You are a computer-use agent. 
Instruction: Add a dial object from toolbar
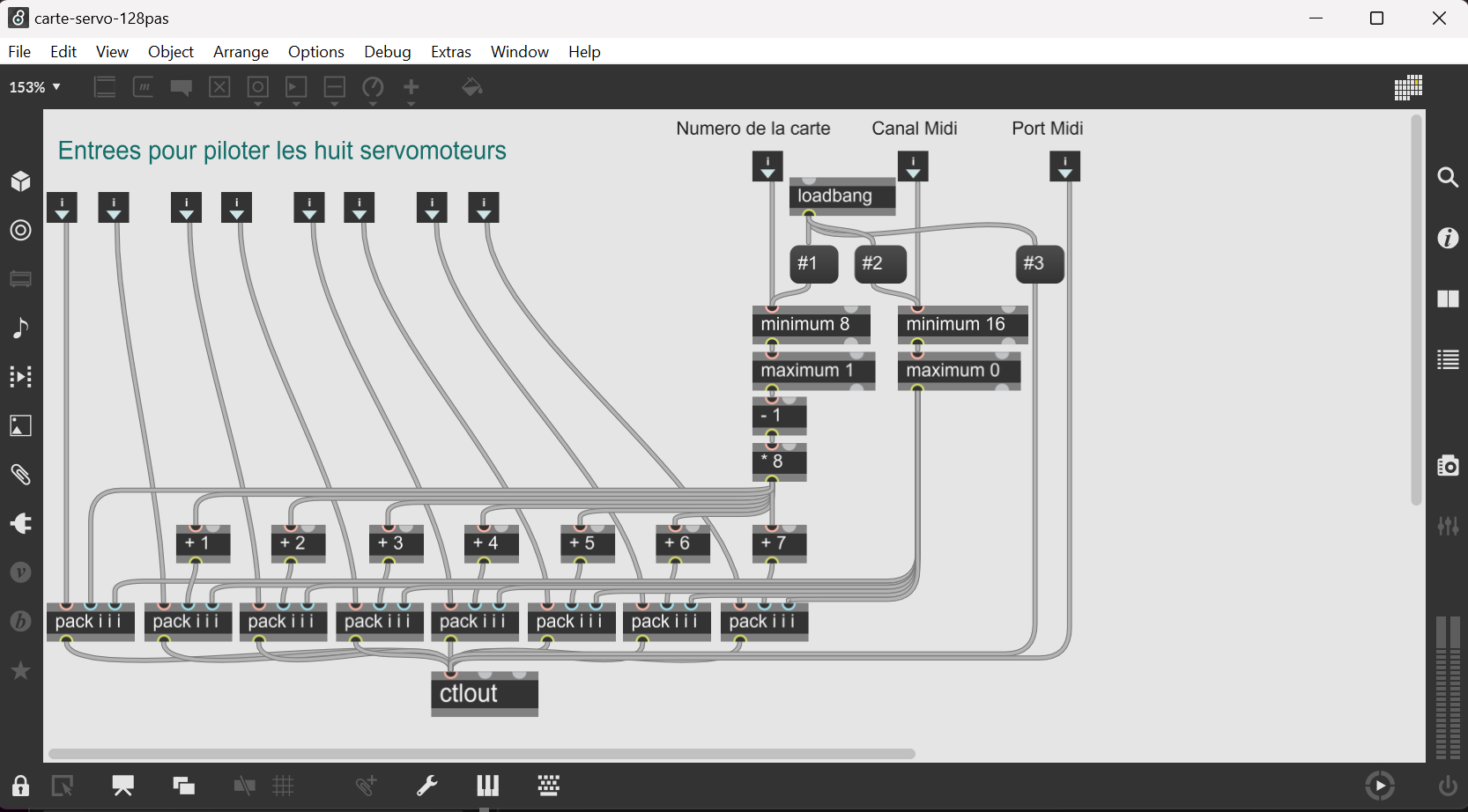coord(373,88)
